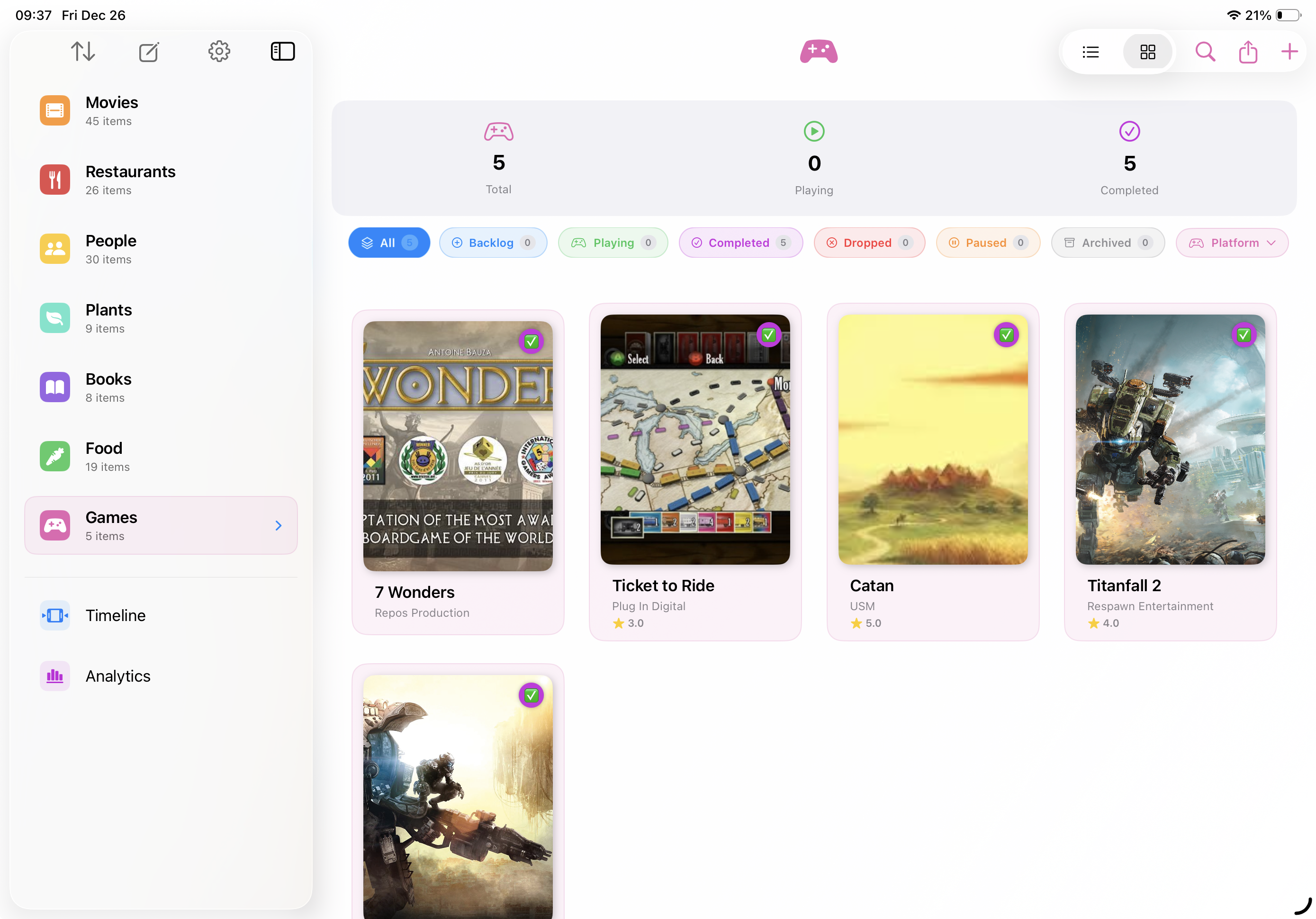
Task: Open Analytics from the sidebar
Action: click(117, 676)
